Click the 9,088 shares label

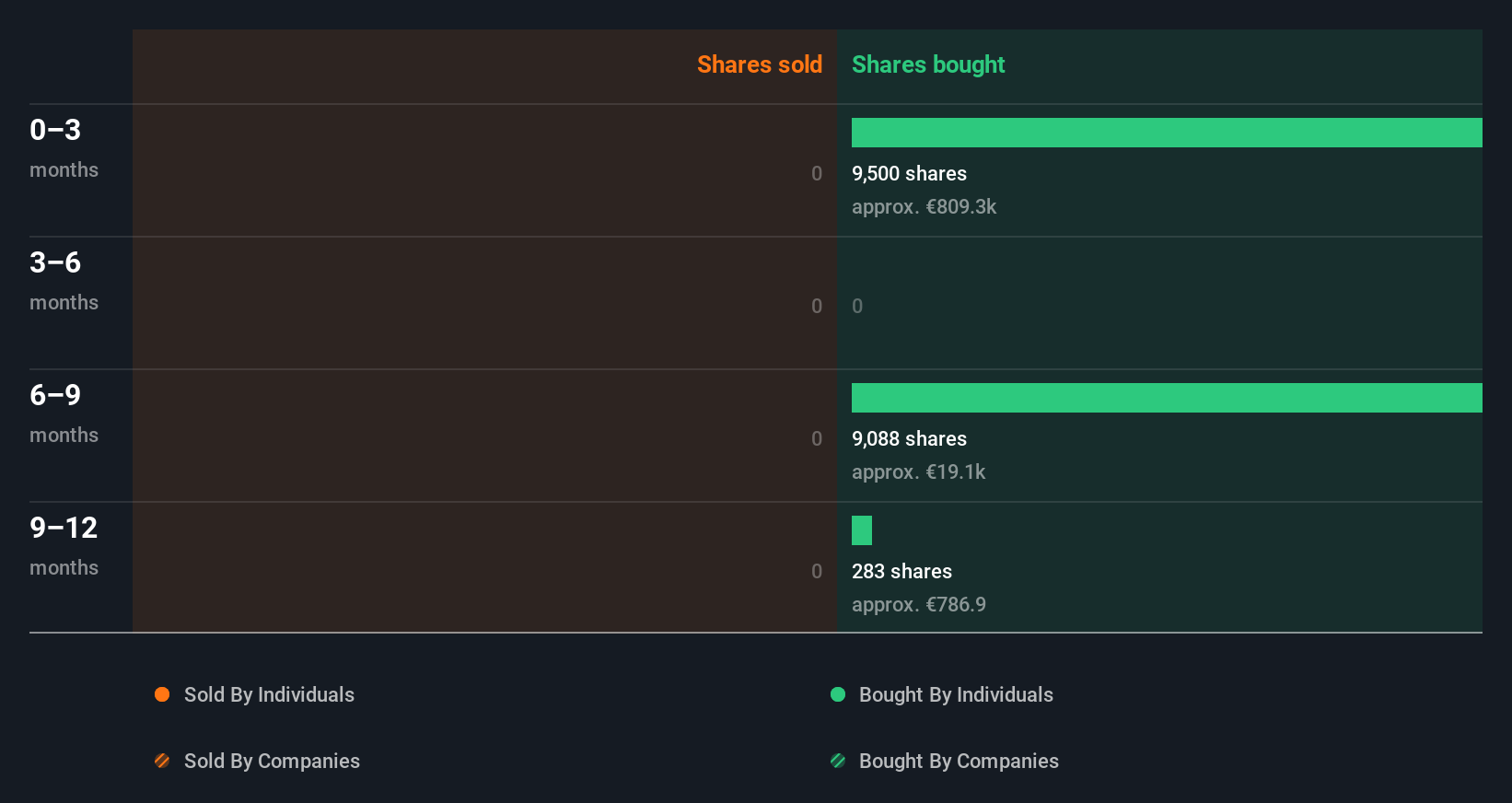909,438
